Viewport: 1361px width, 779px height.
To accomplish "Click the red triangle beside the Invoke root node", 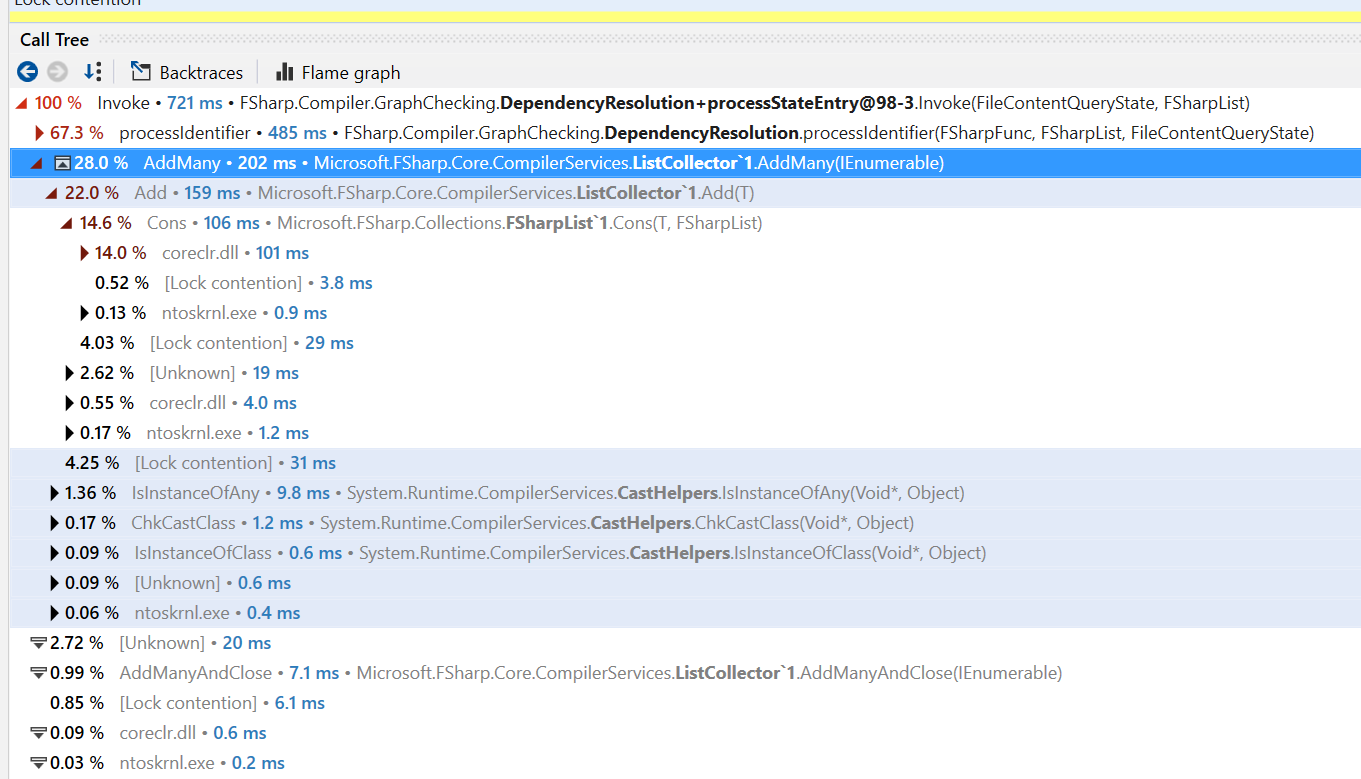I will pyautogui.click(x=21, y=102).
